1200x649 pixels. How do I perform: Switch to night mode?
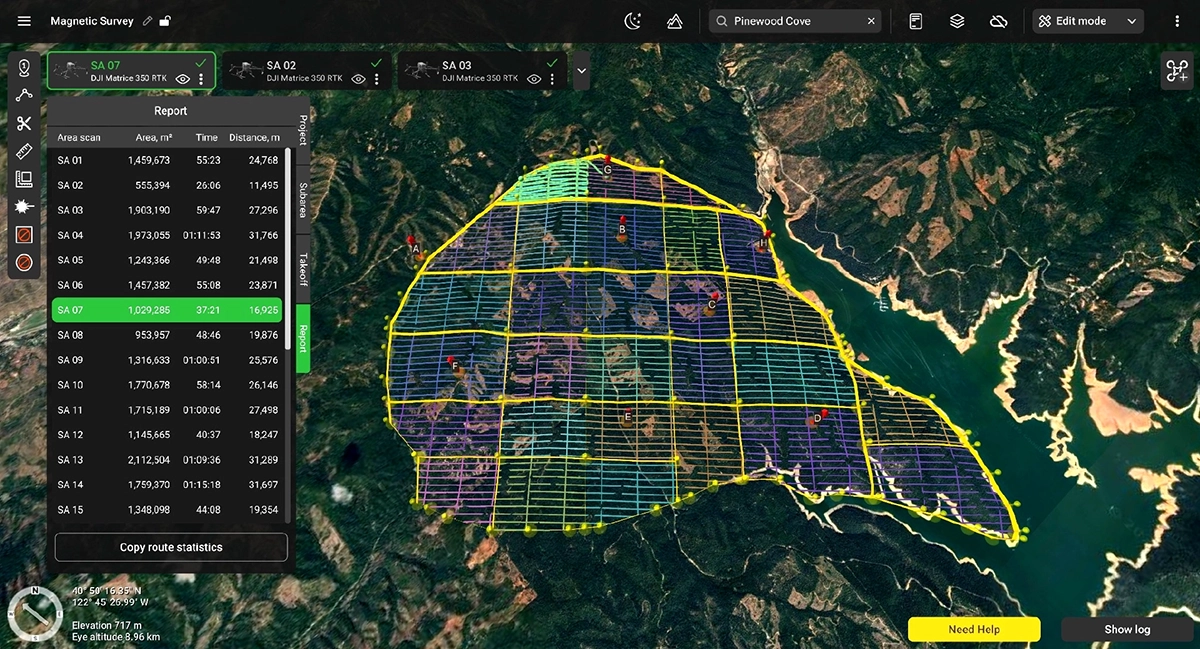[x=633, y=20]
